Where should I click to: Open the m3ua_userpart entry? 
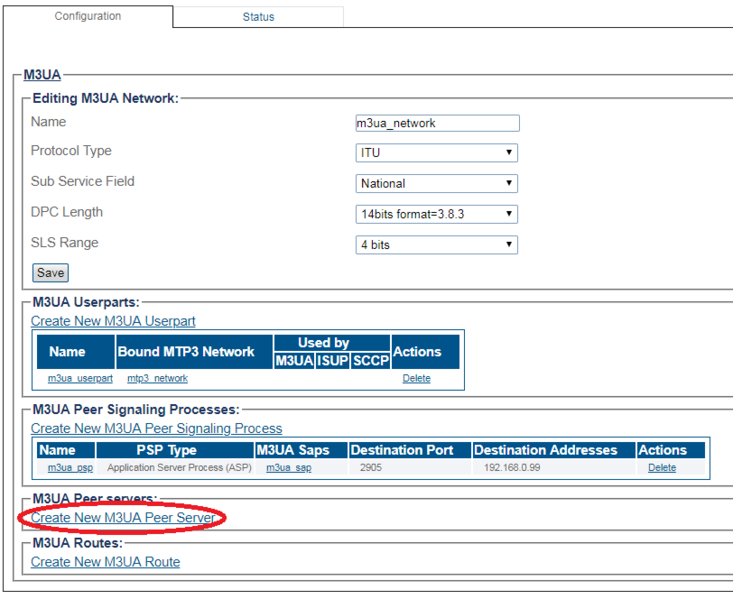80,378
